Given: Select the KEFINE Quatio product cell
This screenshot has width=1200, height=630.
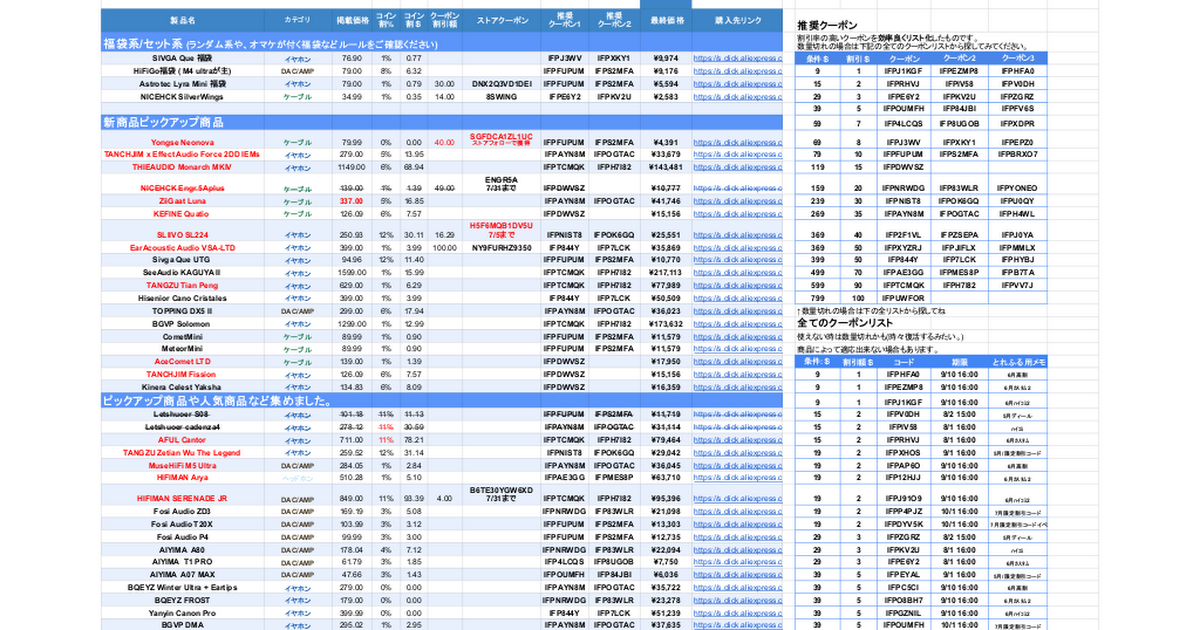Looking at the screenshot, I should click(x=183, y=213).
